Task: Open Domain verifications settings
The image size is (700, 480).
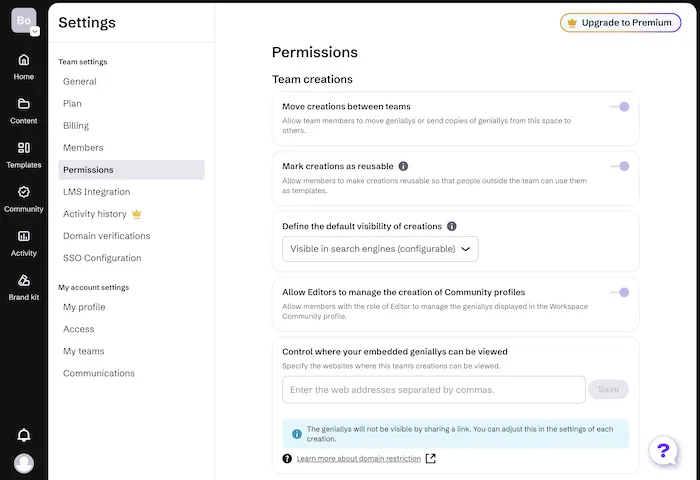Action: point(106,236)
